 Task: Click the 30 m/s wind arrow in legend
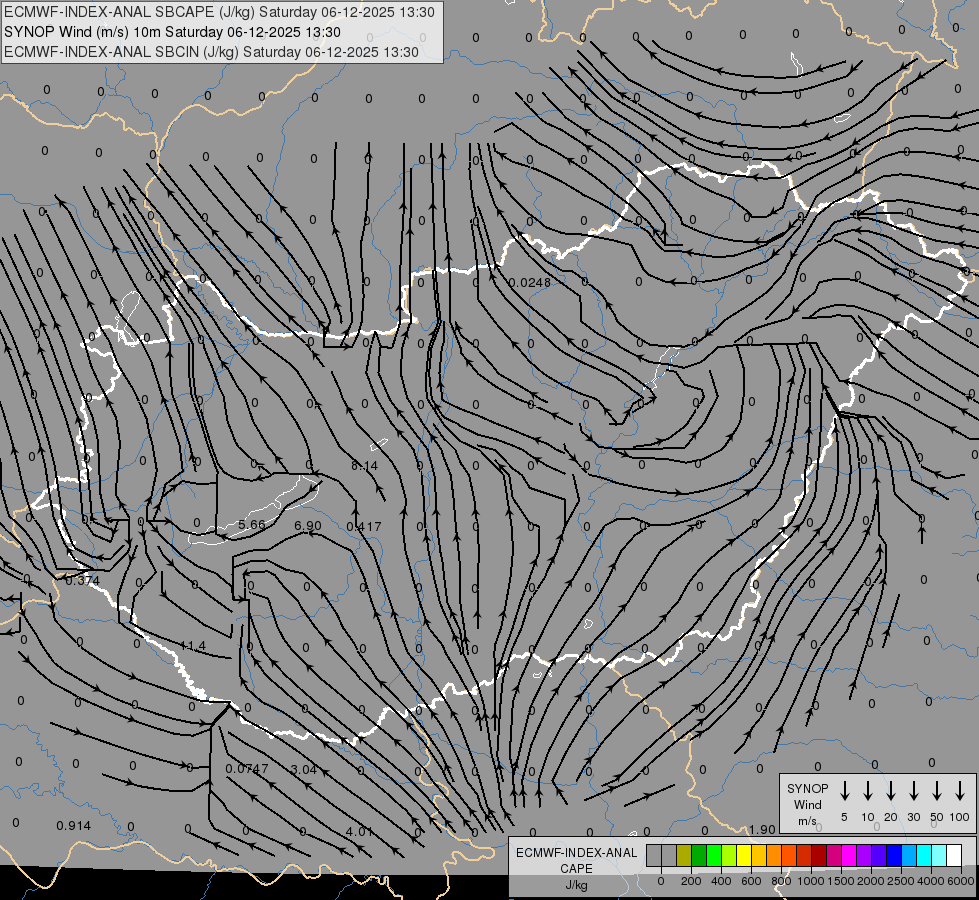[x=913, y=791]
